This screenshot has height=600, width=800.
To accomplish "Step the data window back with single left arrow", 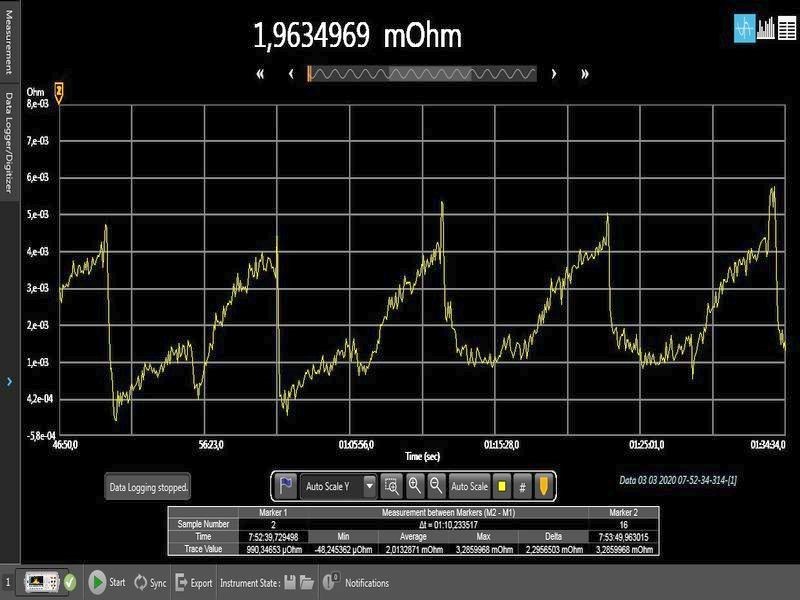I will (x=291, y=74).
